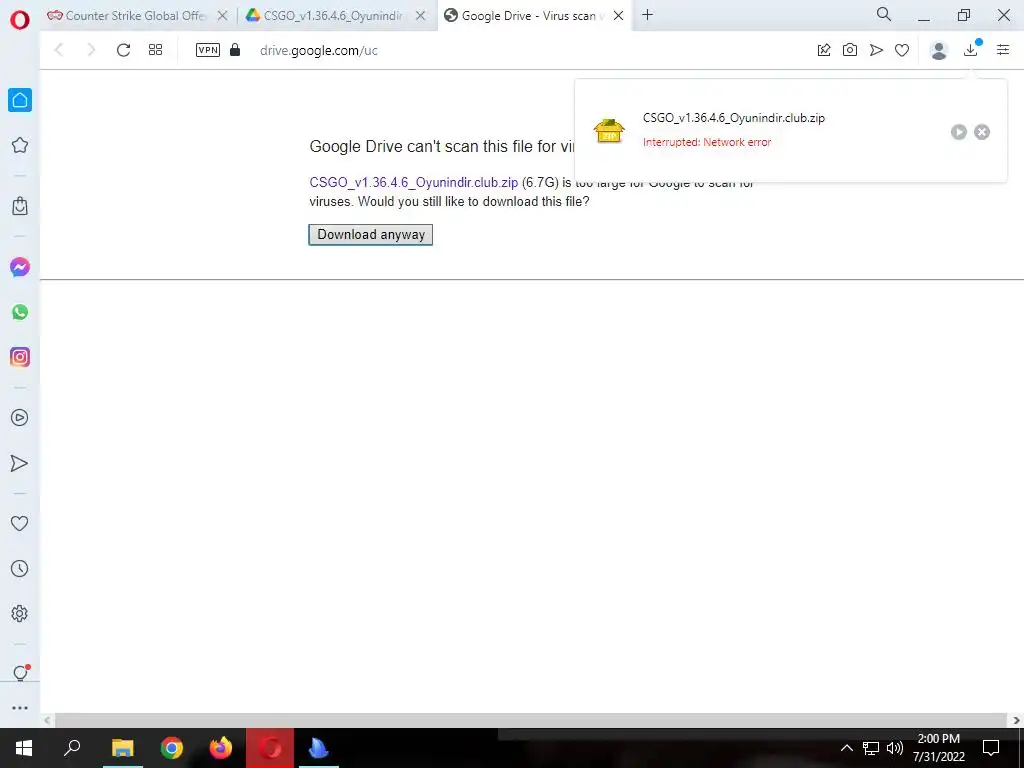Image resolution: width=1024 pixels, height=768 pixels.
Task: Open the clock showing 2:00 PM
Action: pos(938,748)
